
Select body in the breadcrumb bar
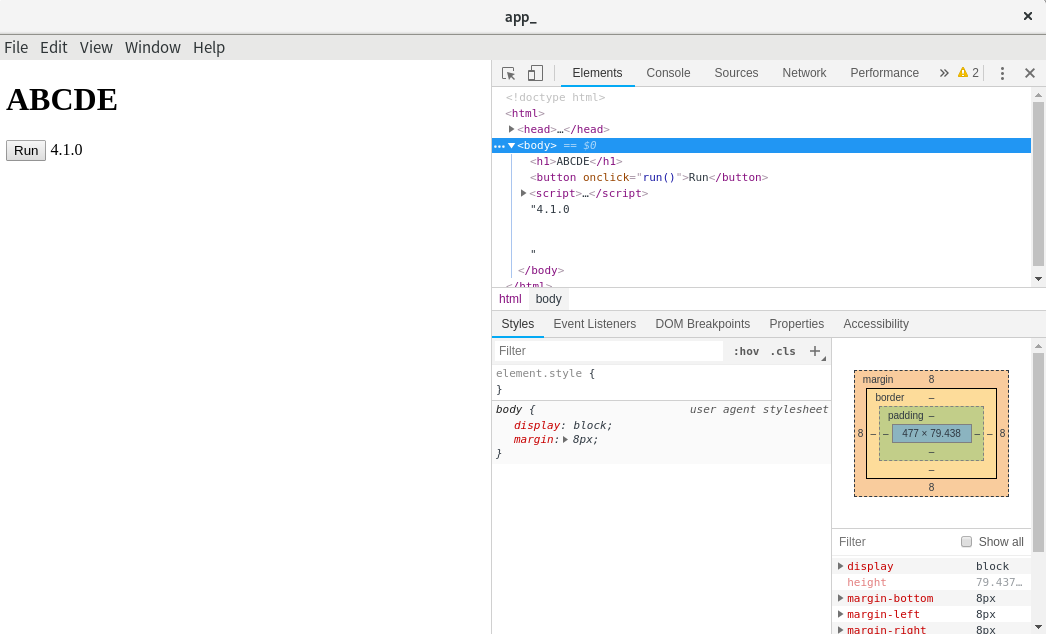coord(548,299)
